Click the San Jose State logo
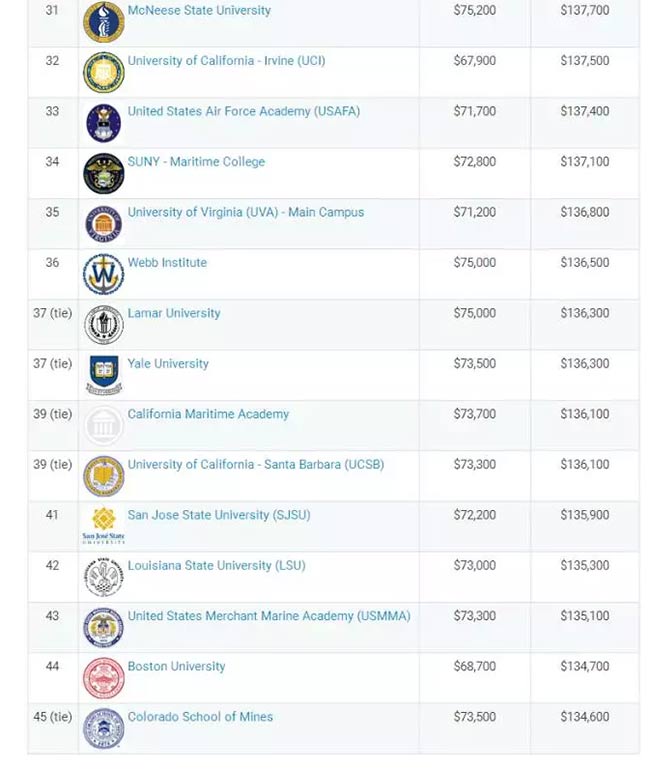 [x=103, y=525]
